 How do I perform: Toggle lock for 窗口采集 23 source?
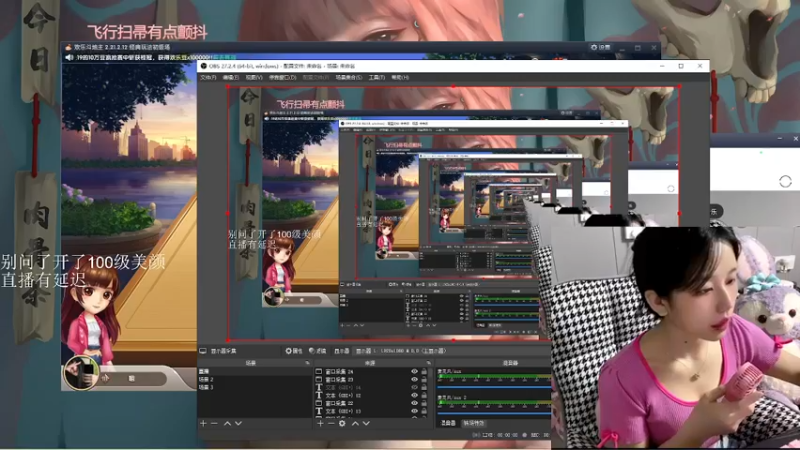point(424,380)
